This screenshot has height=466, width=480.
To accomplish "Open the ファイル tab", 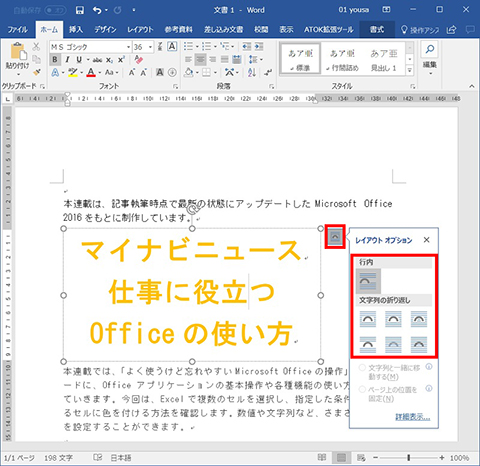I will coord(18,30).
